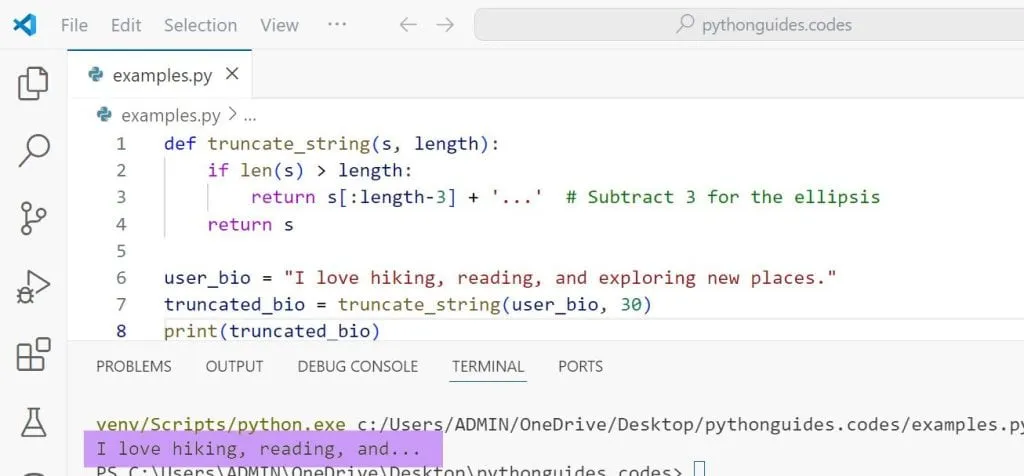Open the Testing flask icon
1024x476 pixels.
34,421
